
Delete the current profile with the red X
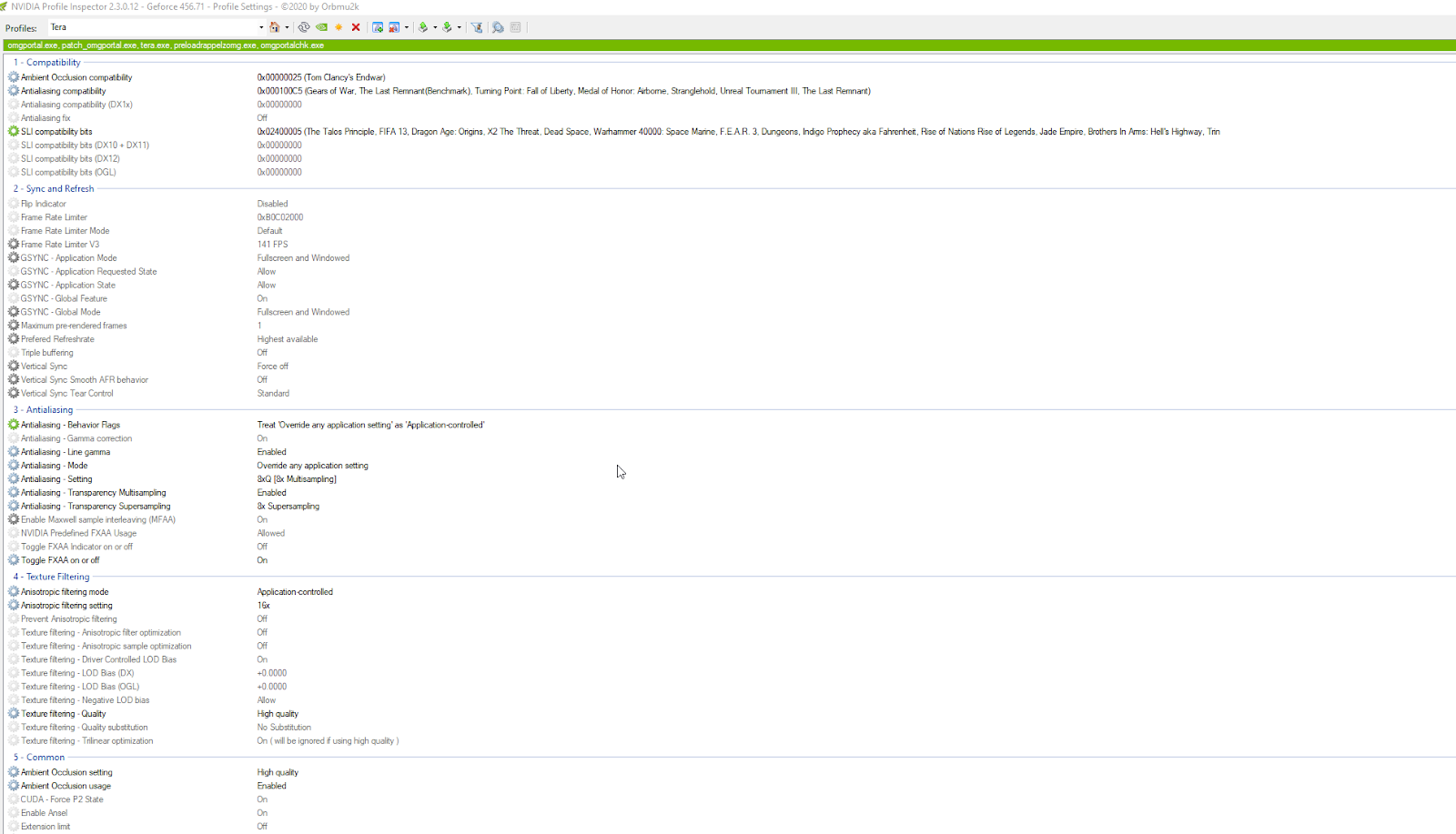[356, 27]
